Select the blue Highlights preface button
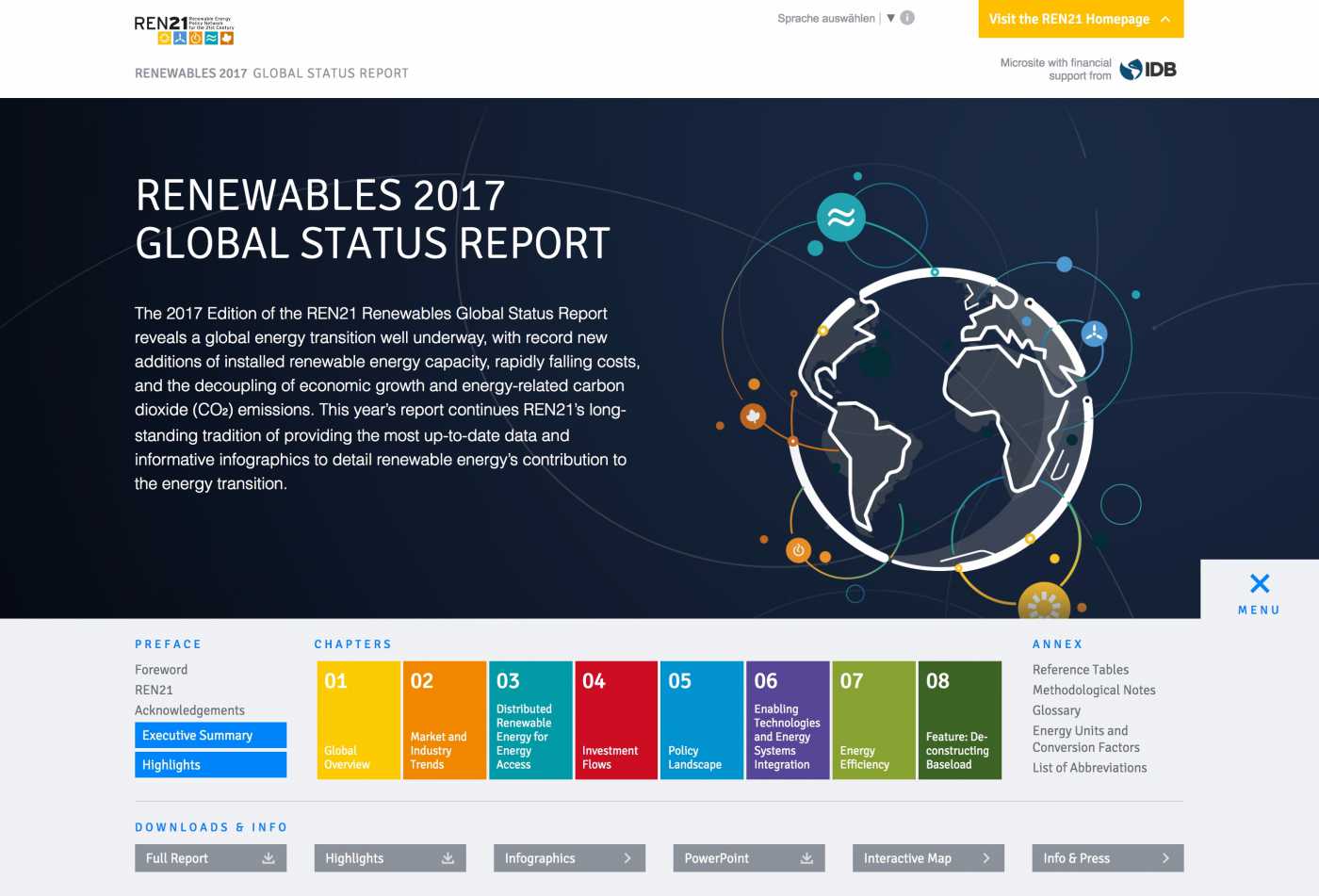This screenshot has height=896, width=1319. point(210,765)
